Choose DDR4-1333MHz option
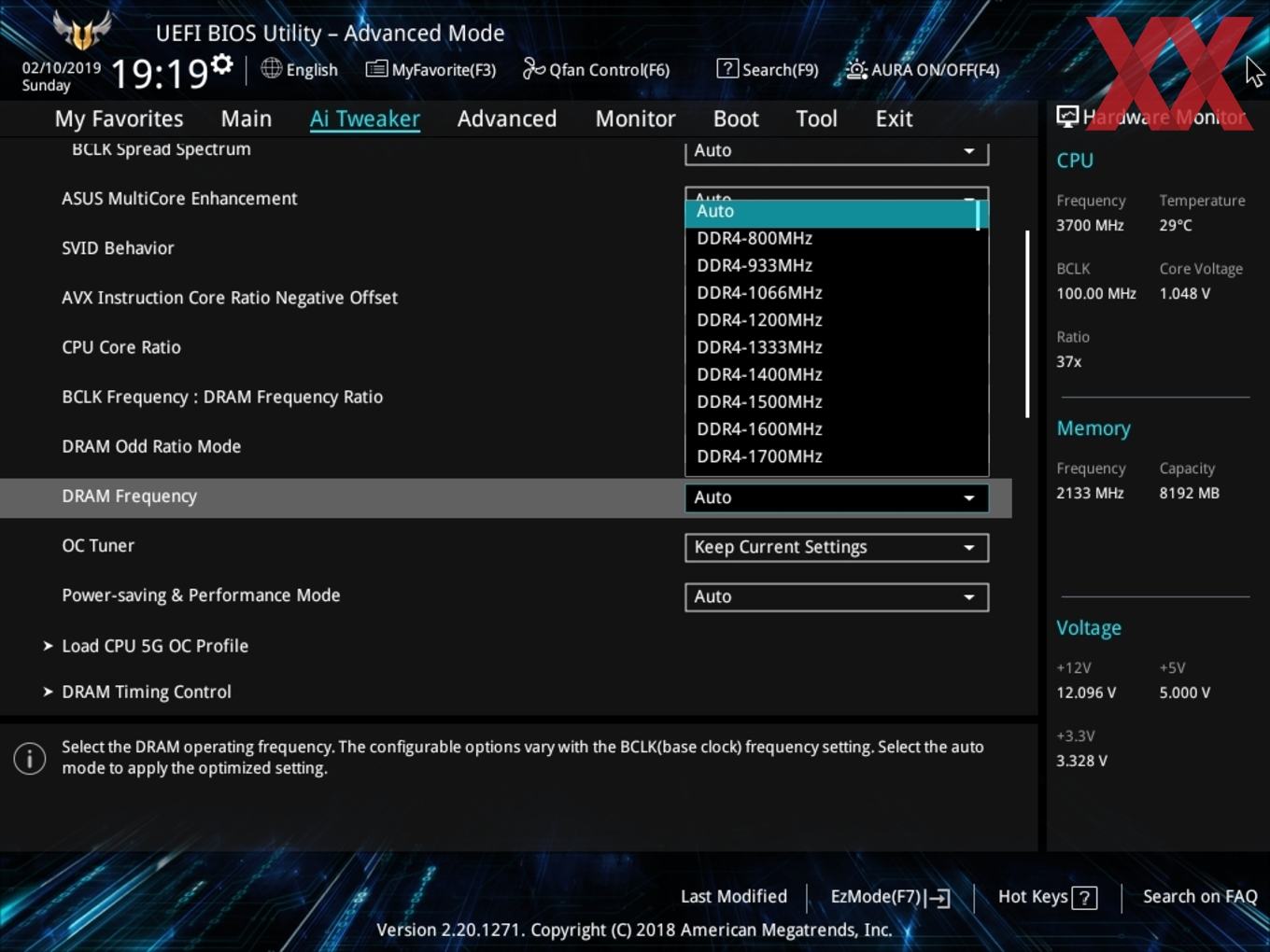1270x952 pixels. tap(831, 347)
